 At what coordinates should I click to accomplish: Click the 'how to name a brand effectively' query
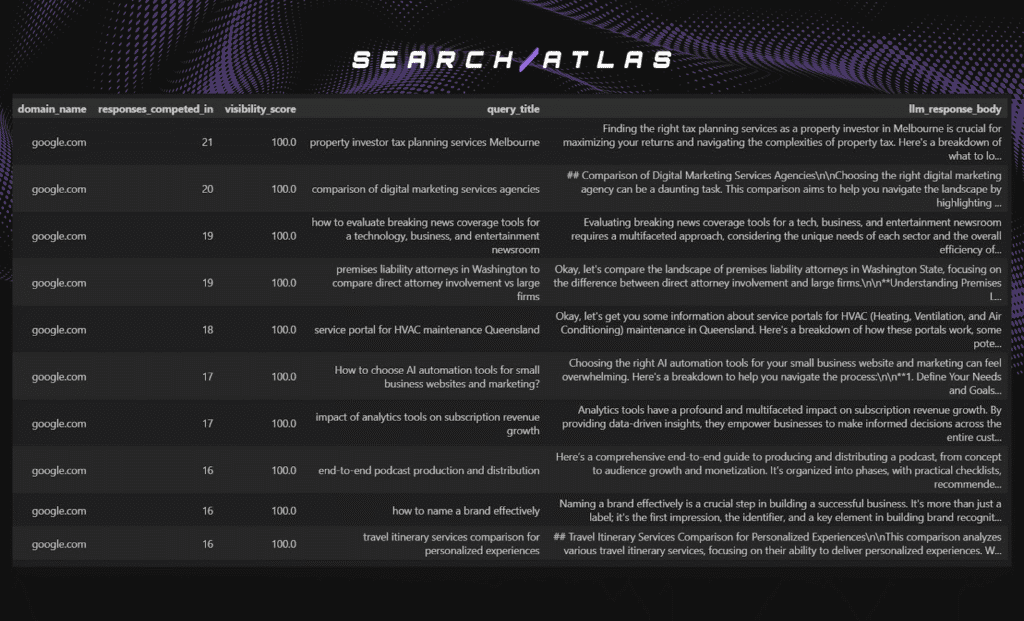465,511
